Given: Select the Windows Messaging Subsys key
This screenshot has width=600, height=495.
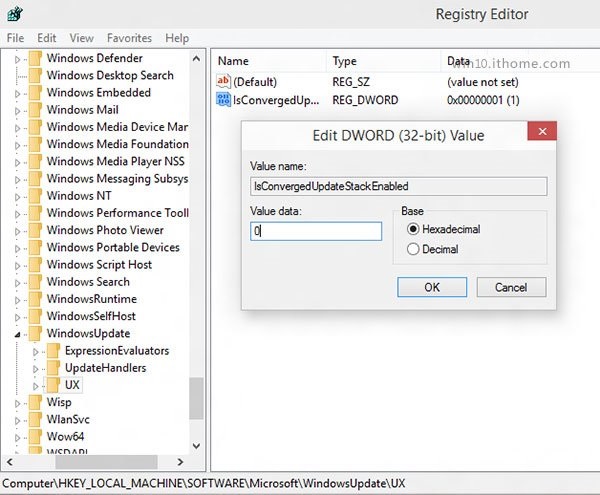Looking at the screenshot, I should (117, 179).
